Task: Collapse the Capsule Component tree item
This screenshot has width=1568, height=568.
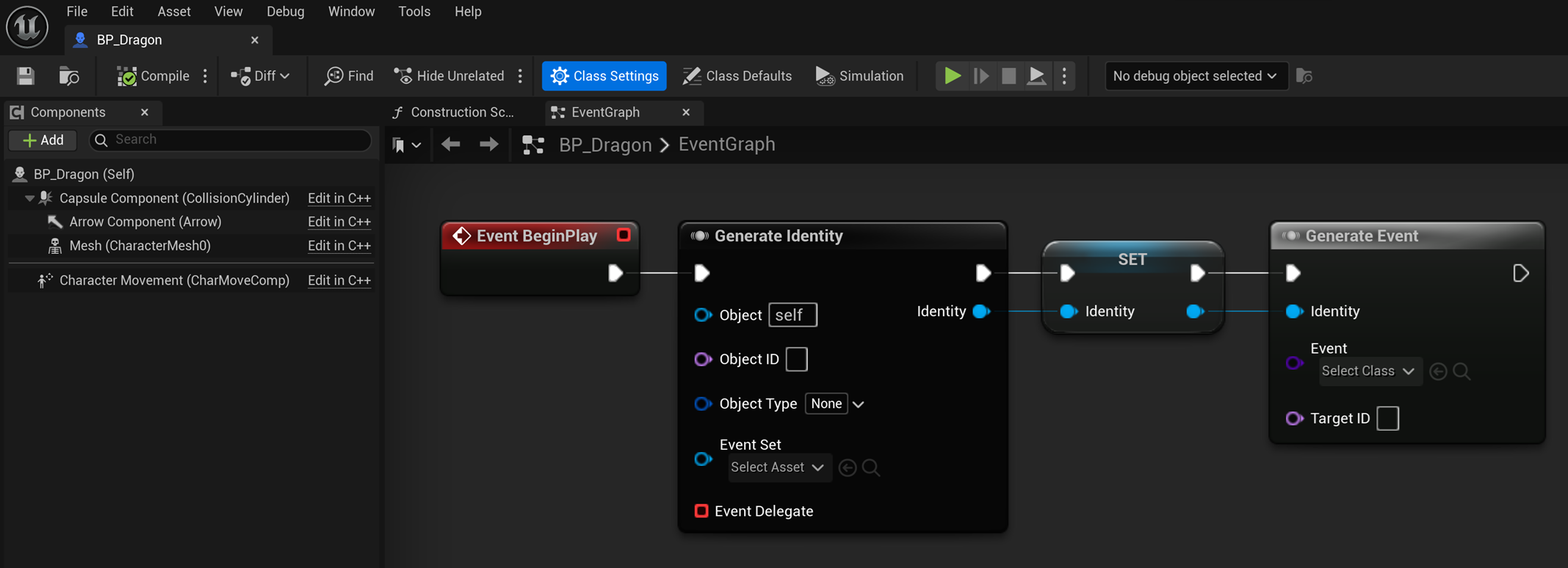Action: [29, 198]
